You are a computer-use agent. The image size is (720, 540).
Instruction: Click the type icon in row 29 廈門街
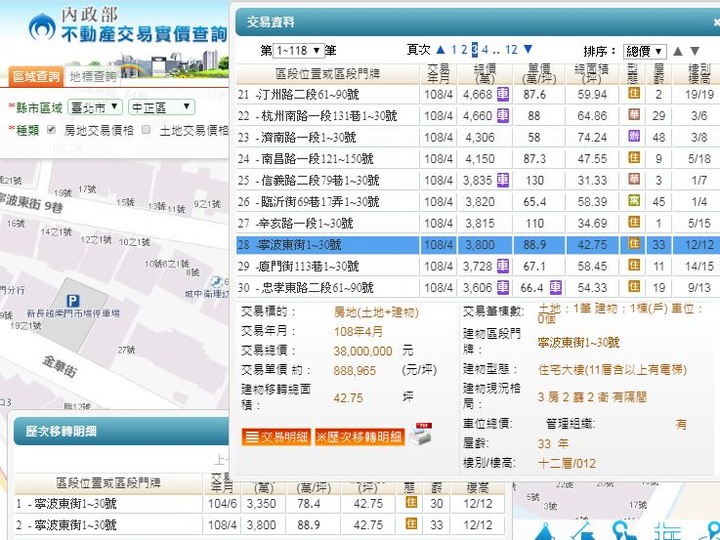pyautogui.click(x=634, y=265)
